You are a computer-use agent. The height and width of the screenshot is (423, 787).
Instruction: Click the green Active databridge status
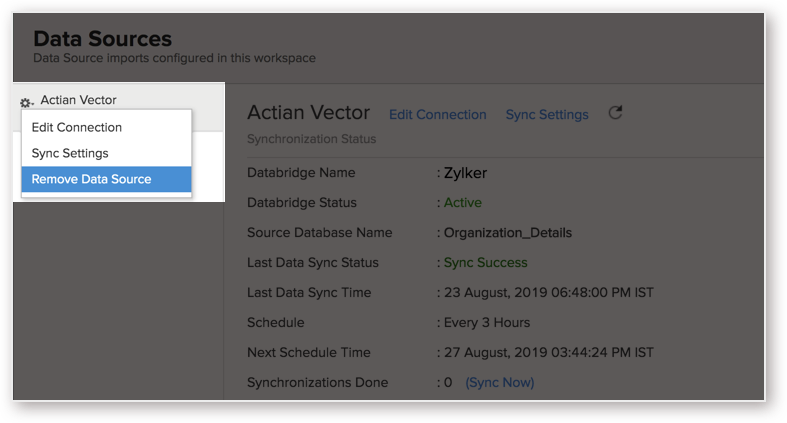pyautogui.click(x=463, y=203)
